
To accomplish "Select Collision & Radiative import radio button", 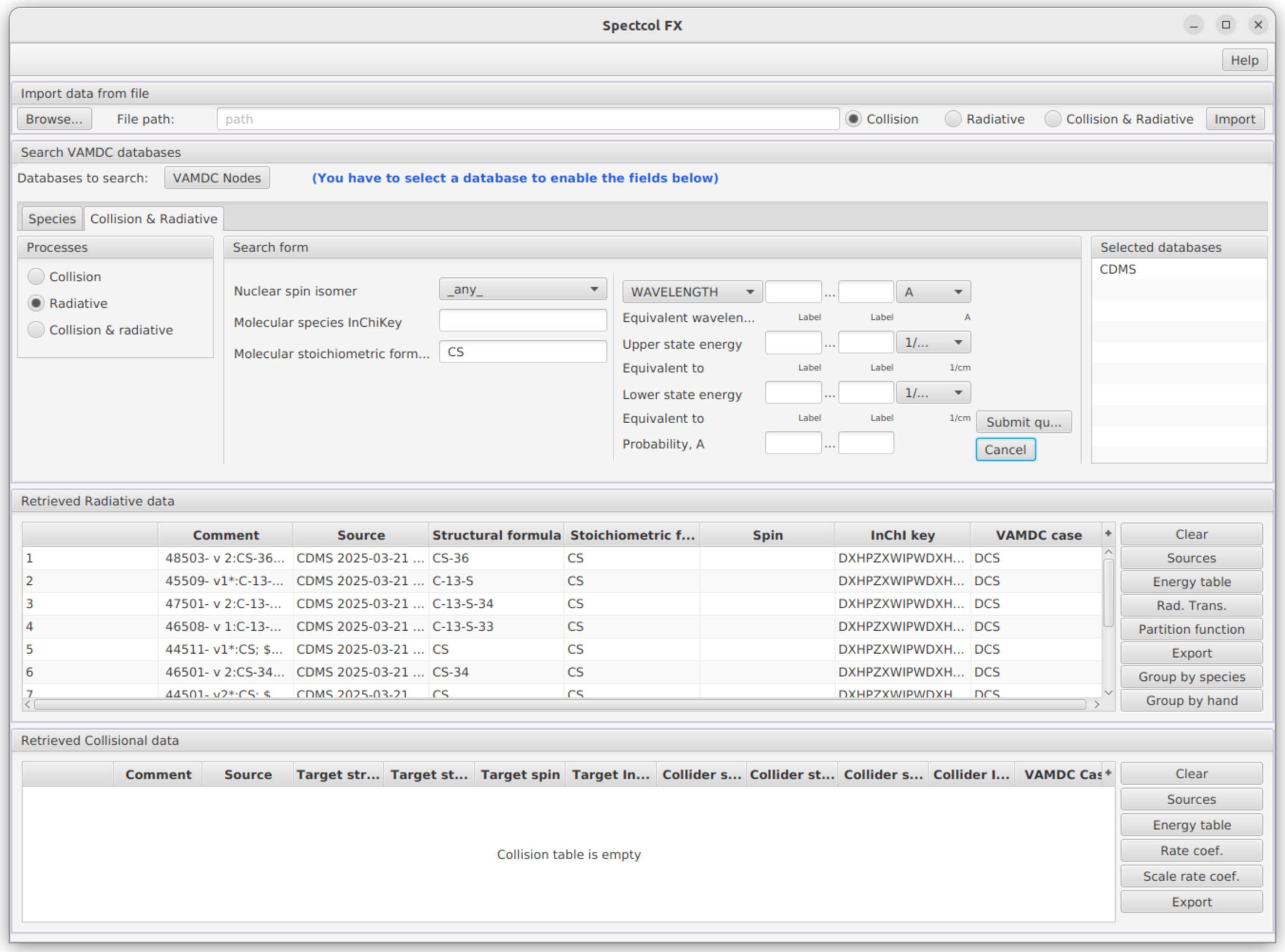I will 1053,119.
